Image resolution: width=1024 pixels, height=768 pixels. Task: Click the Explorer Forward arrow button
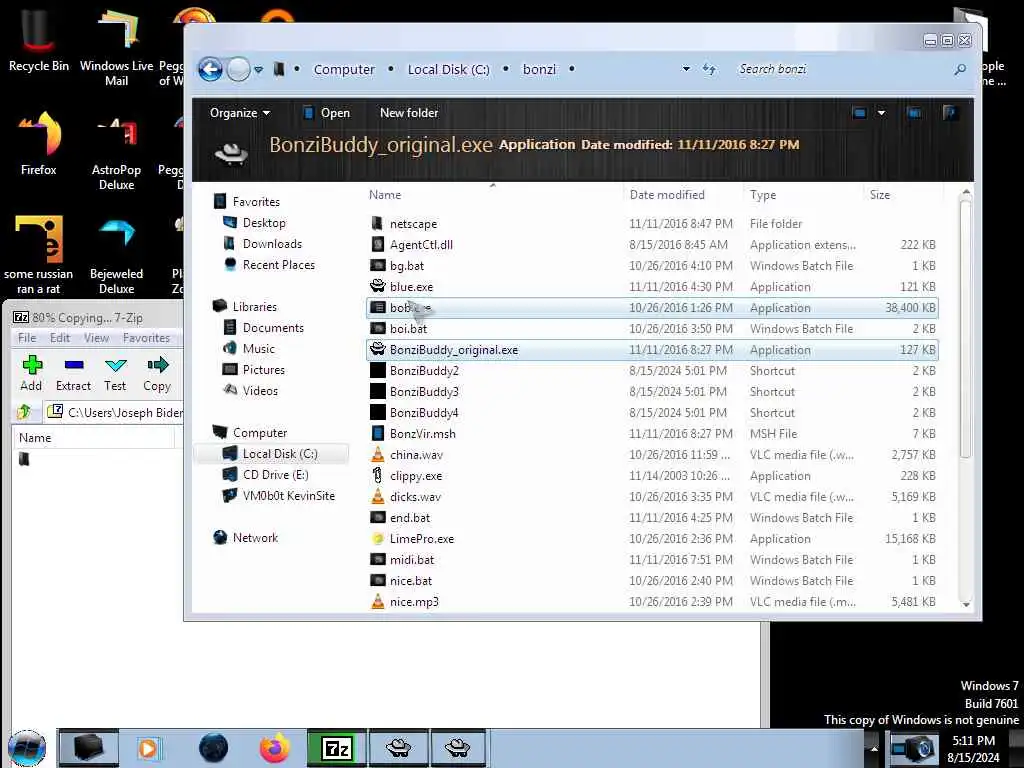(x=238, y=69)
